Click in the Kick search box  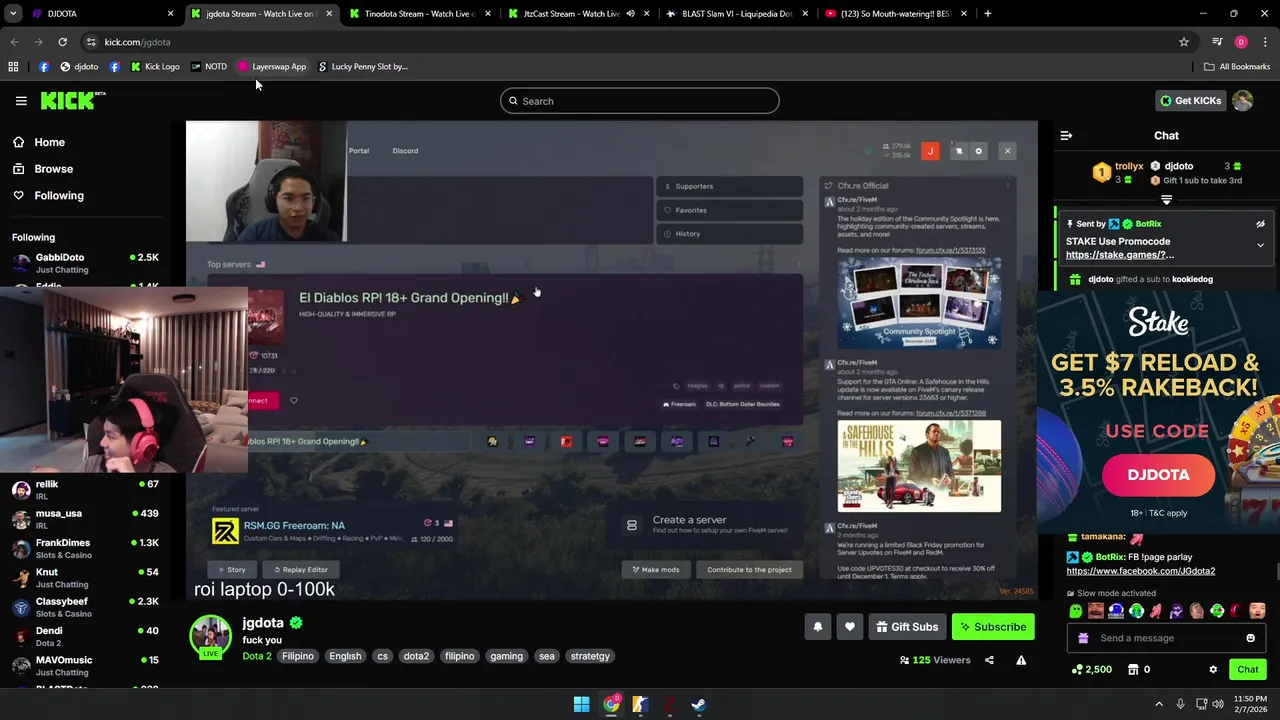pyautogui.click(x=640, y=101)
